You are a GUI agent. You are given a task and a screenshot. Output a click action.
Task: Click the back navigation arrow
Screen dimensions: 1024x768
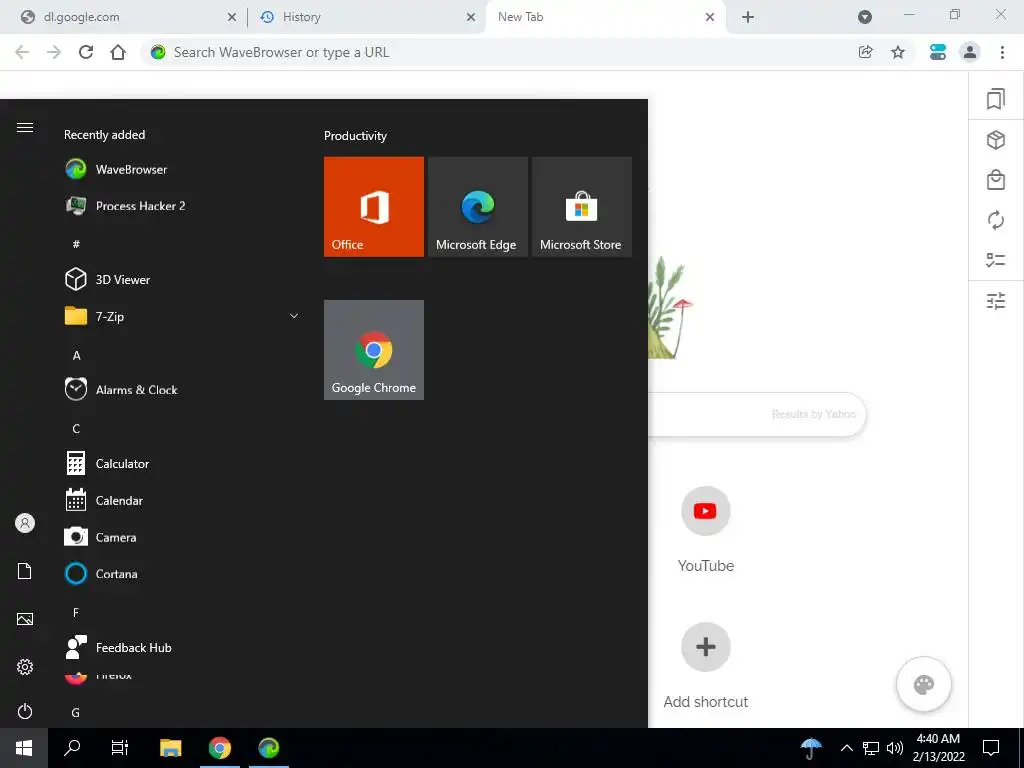22,52
